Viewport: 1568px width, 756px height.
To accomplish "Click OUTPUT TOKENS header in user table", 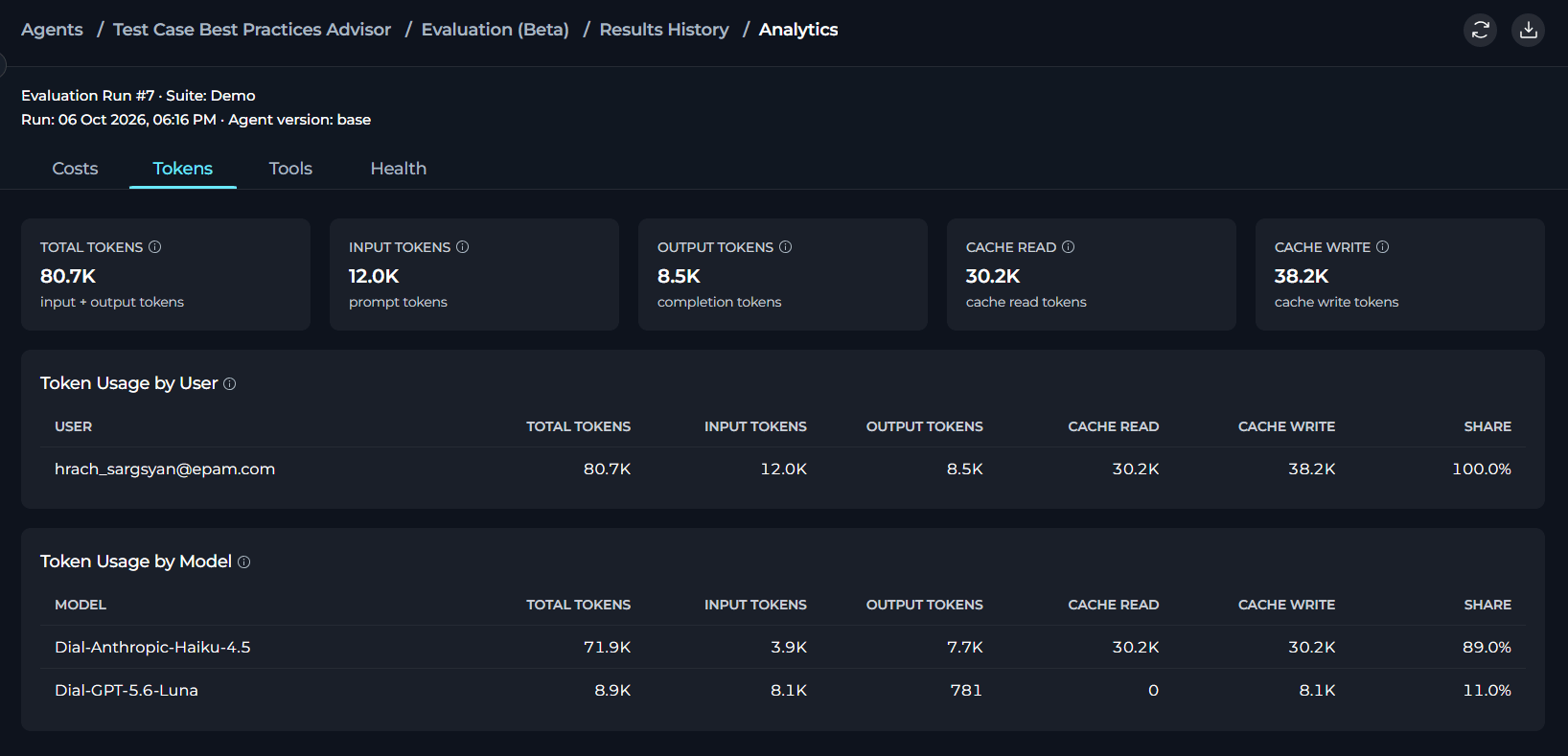I will click(925, 426).
